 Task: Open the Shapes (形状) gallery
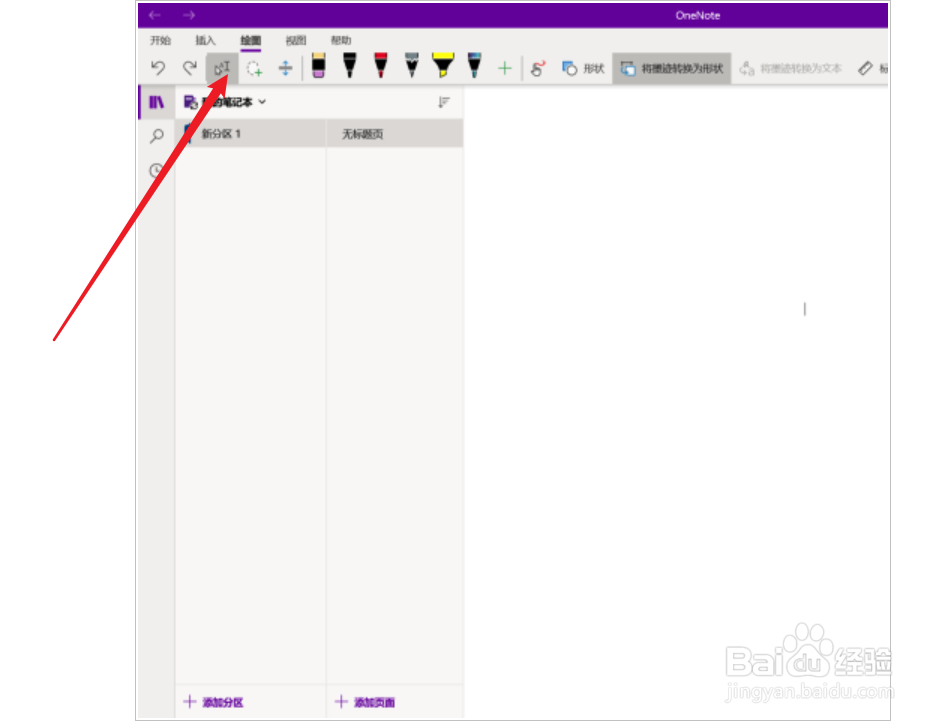pos(583,68)
